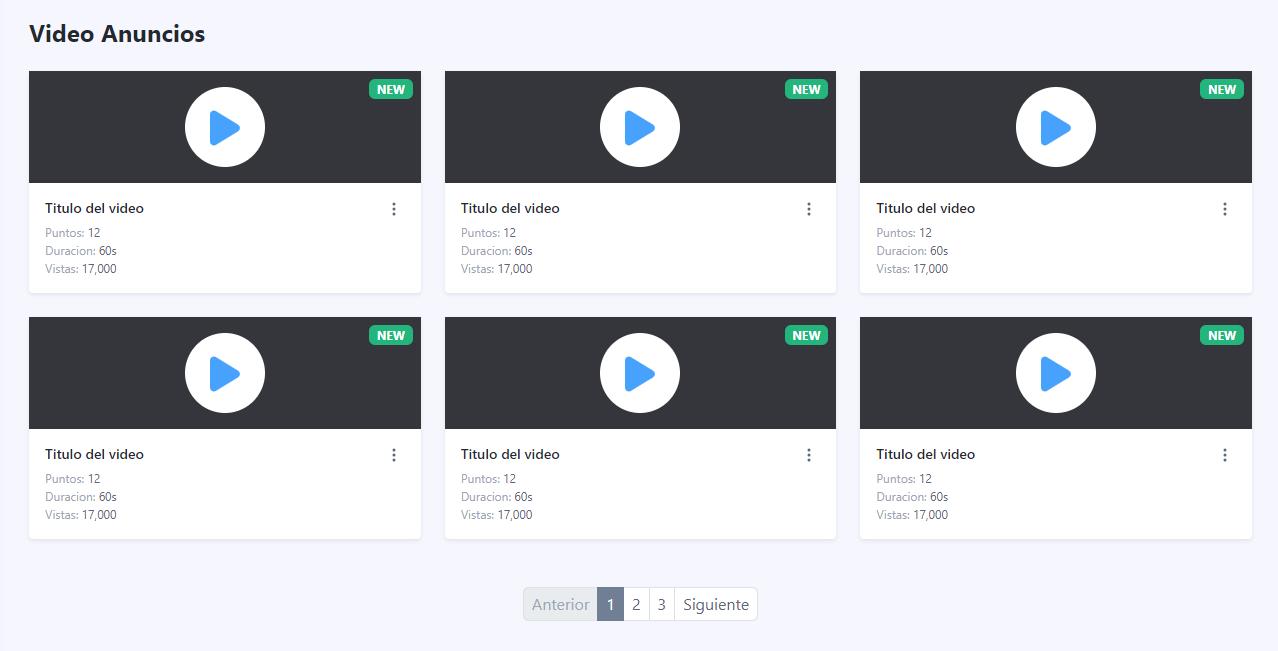1278x651 pixels.
Task: Click the Siguiente button
Action: [x=715, y=604]
